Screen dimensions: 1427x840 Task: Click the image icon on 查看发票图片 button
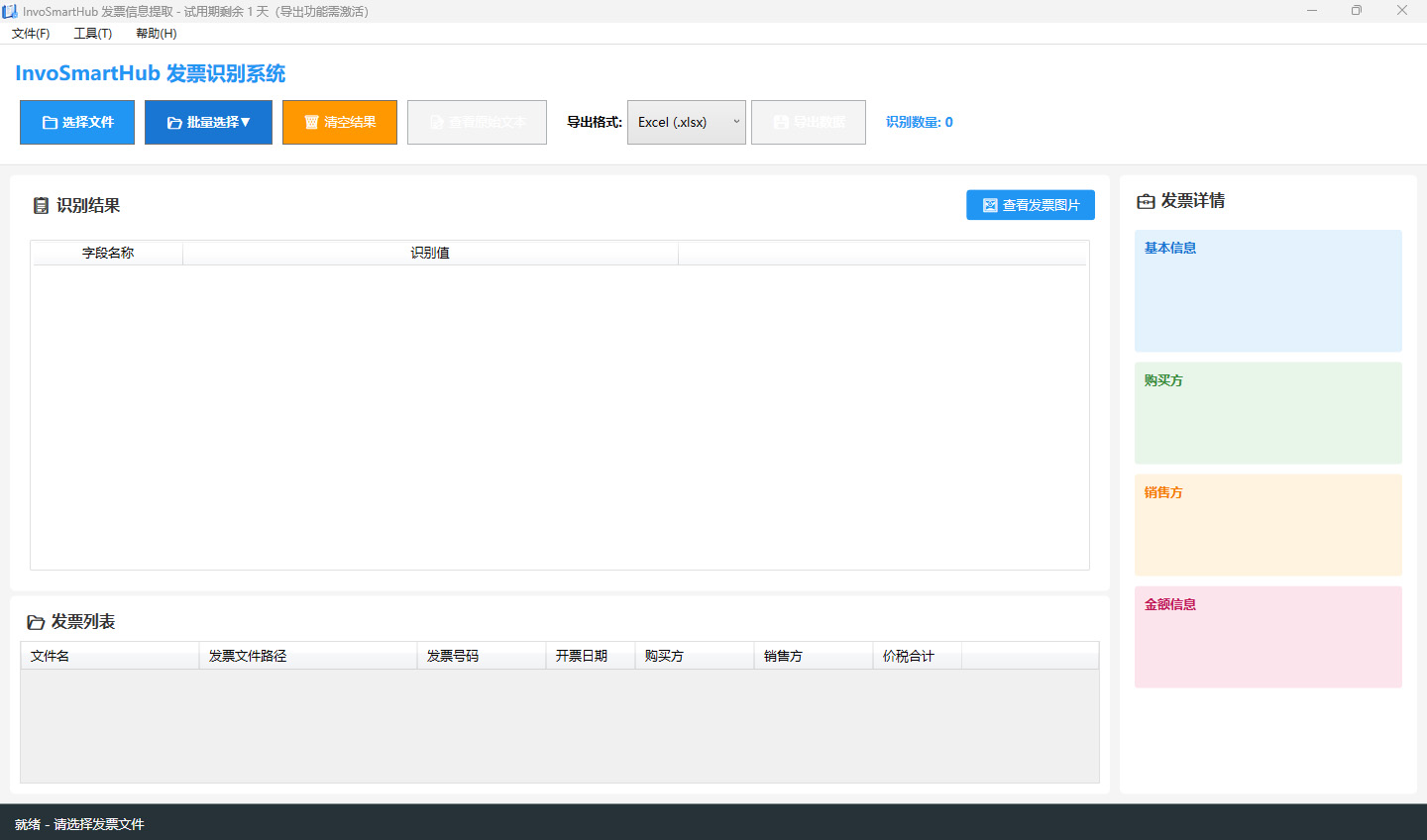tap(990, 205)
